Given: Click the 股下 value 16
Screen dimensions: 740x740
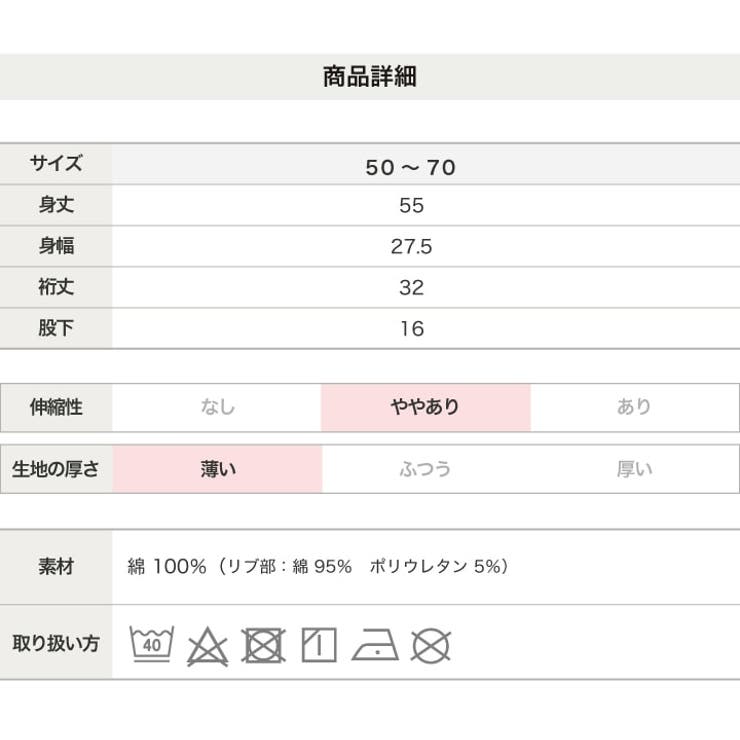Looking at the screenshot, I should point(411,329).
